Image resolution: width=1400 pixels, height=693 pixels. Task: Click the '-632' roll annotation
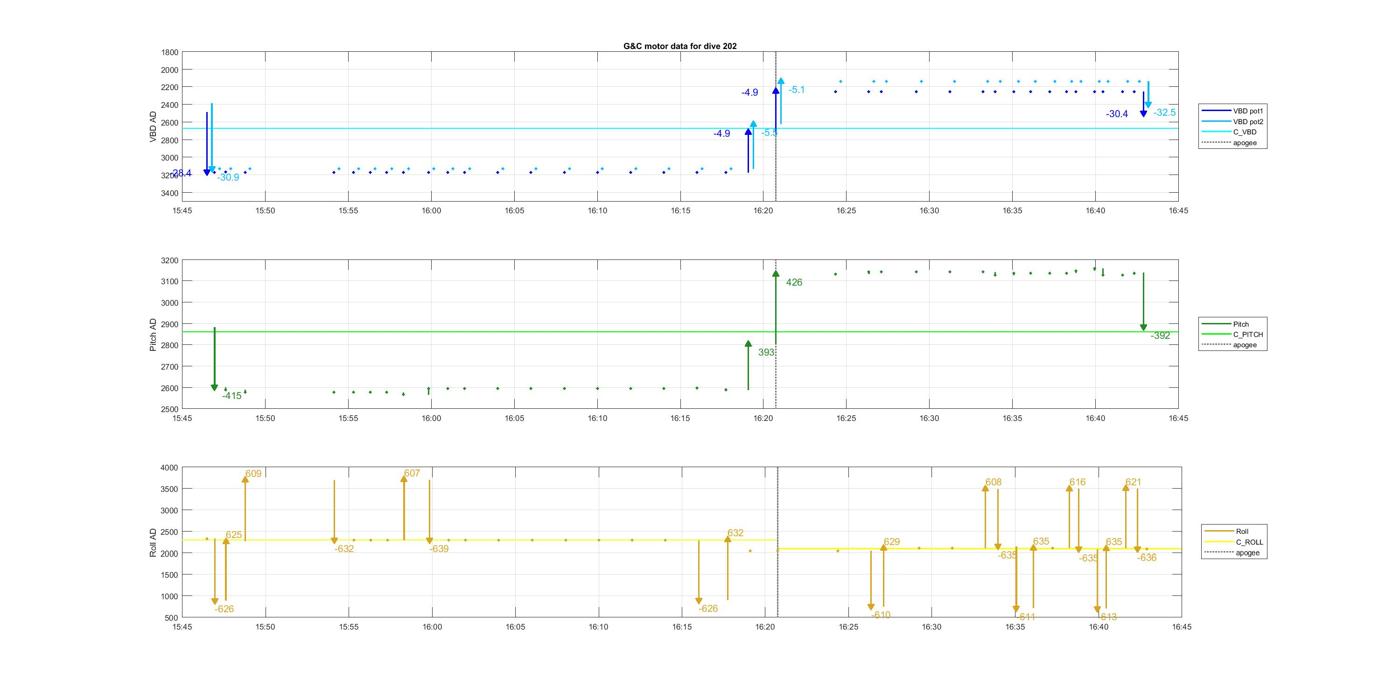point(344,549)
